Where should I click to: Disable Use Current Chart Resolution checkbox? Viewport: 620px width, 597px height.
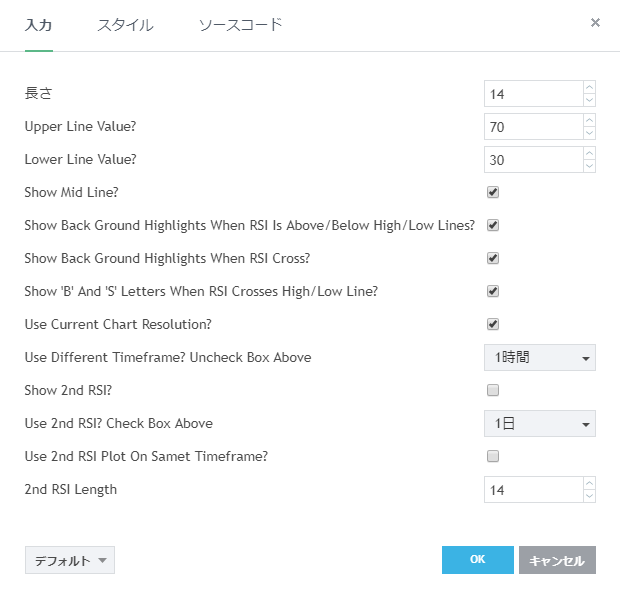pyautogui.click(x=493, y=324)
